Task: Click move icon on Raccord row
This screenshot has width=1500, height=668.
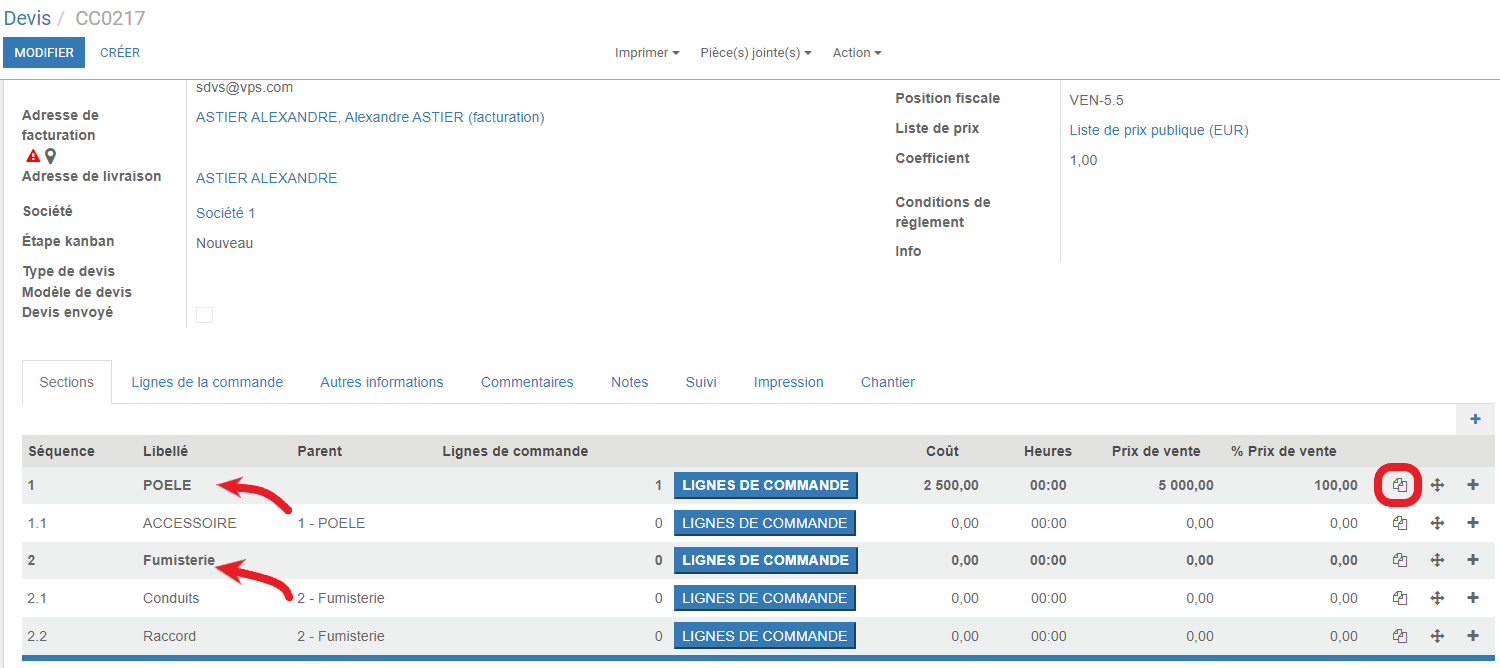Action: (x=1437, y=636)
